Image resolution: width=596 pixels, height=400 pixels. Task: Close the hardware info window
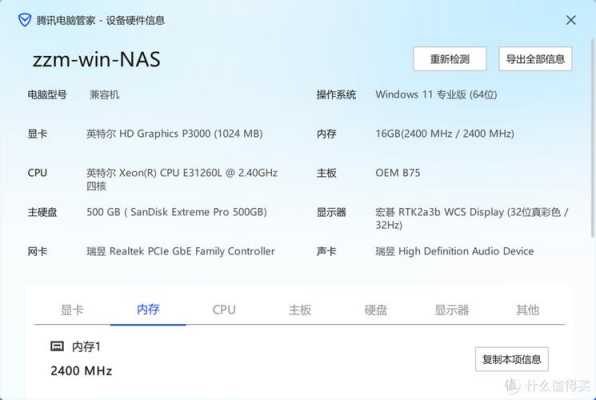[x=571, y=20]
